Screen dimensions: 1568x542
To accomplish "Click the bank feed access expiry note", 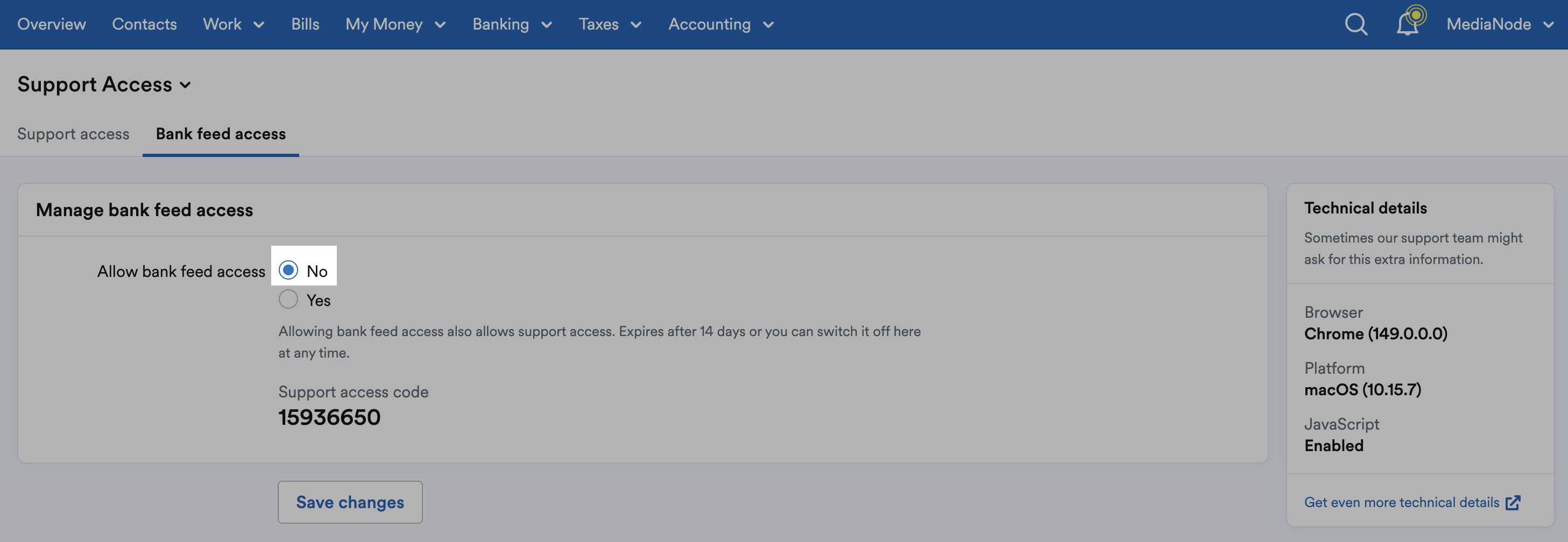I will [x=599, y=342].
